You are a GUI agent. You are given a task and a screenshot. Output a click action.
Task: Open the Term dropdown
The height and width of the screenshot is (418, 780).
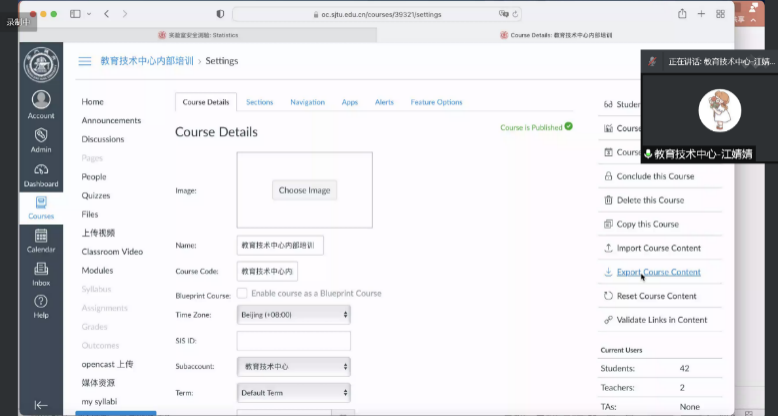click(x=293, y=392)
